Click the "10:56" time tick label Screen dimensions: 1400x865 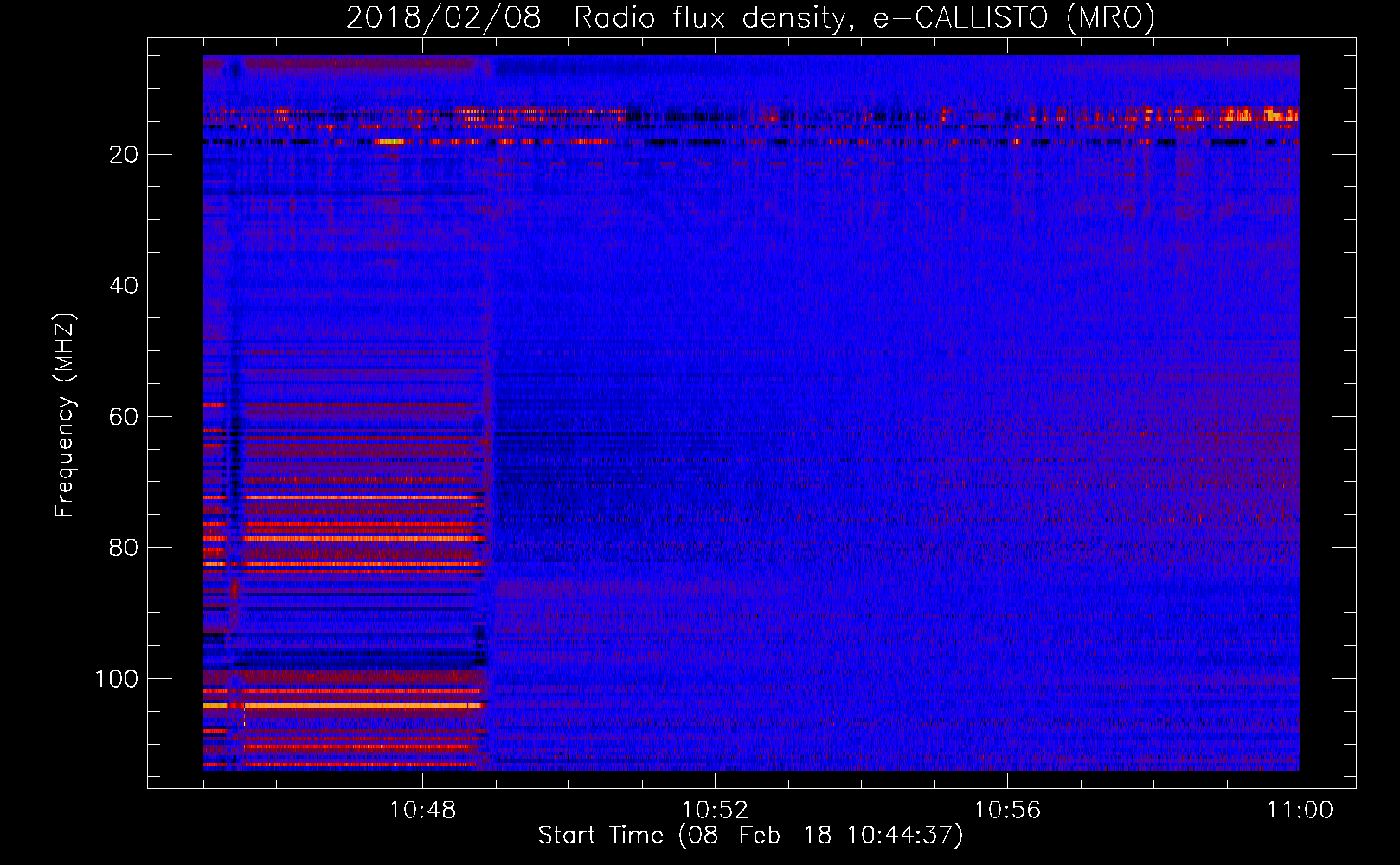(x=1007, y=811)
